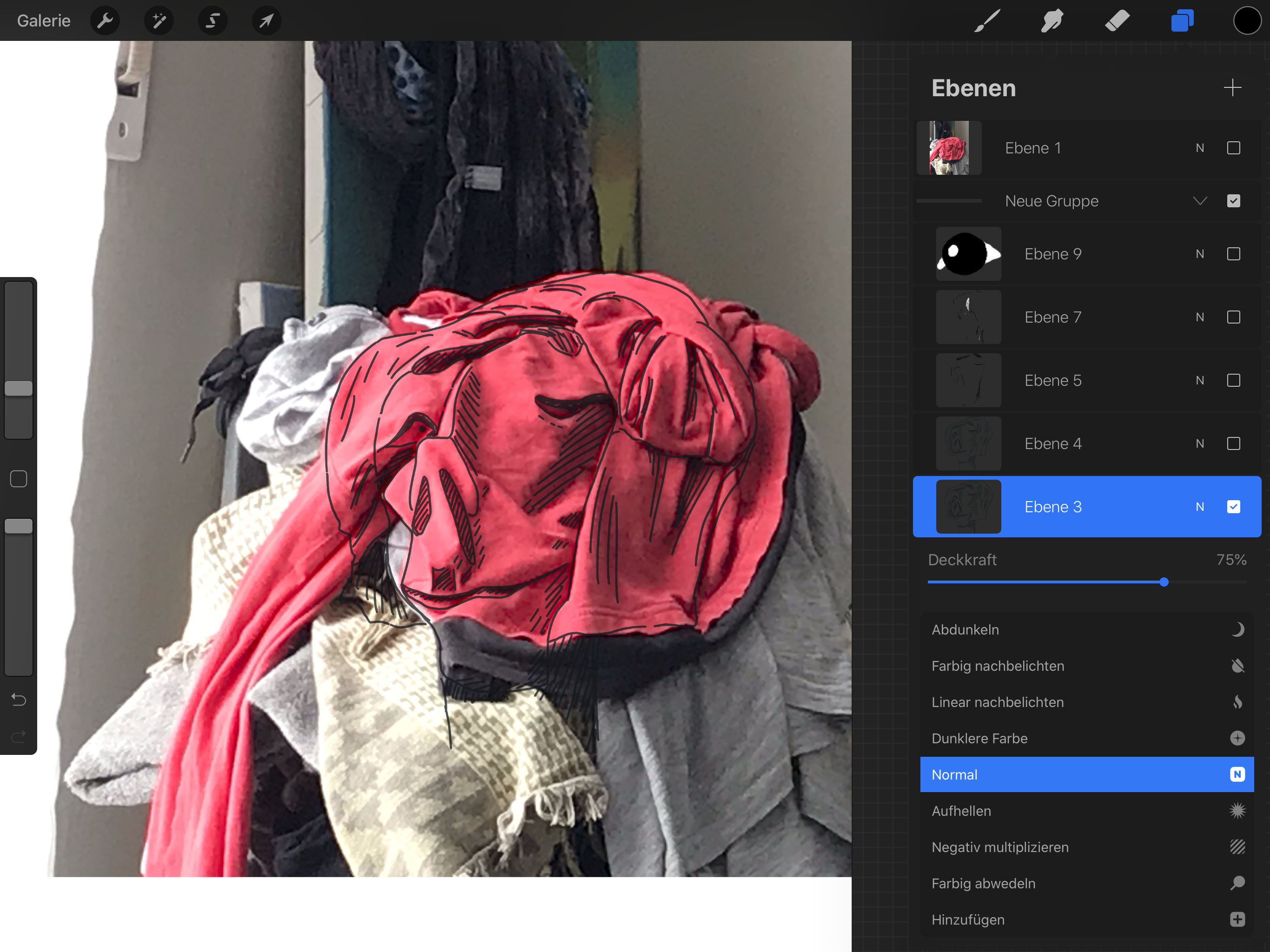Choose Dunklere Farbe blend mode
Screen dimensions: 1270x952
click(1087, 738)
